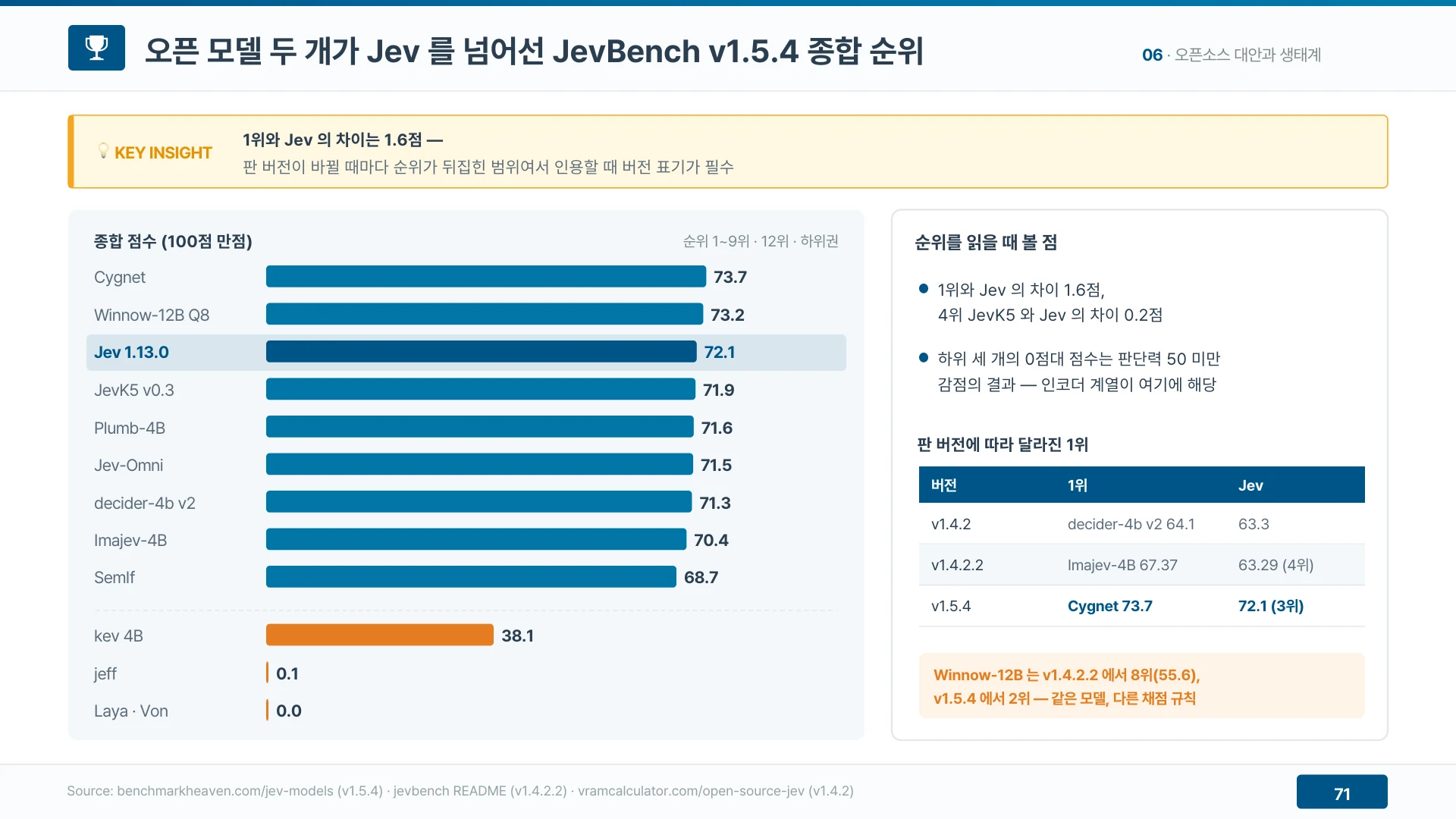
Task: Click the Cygnet 73.7 table cell
Action: (x=1110, y=606)
